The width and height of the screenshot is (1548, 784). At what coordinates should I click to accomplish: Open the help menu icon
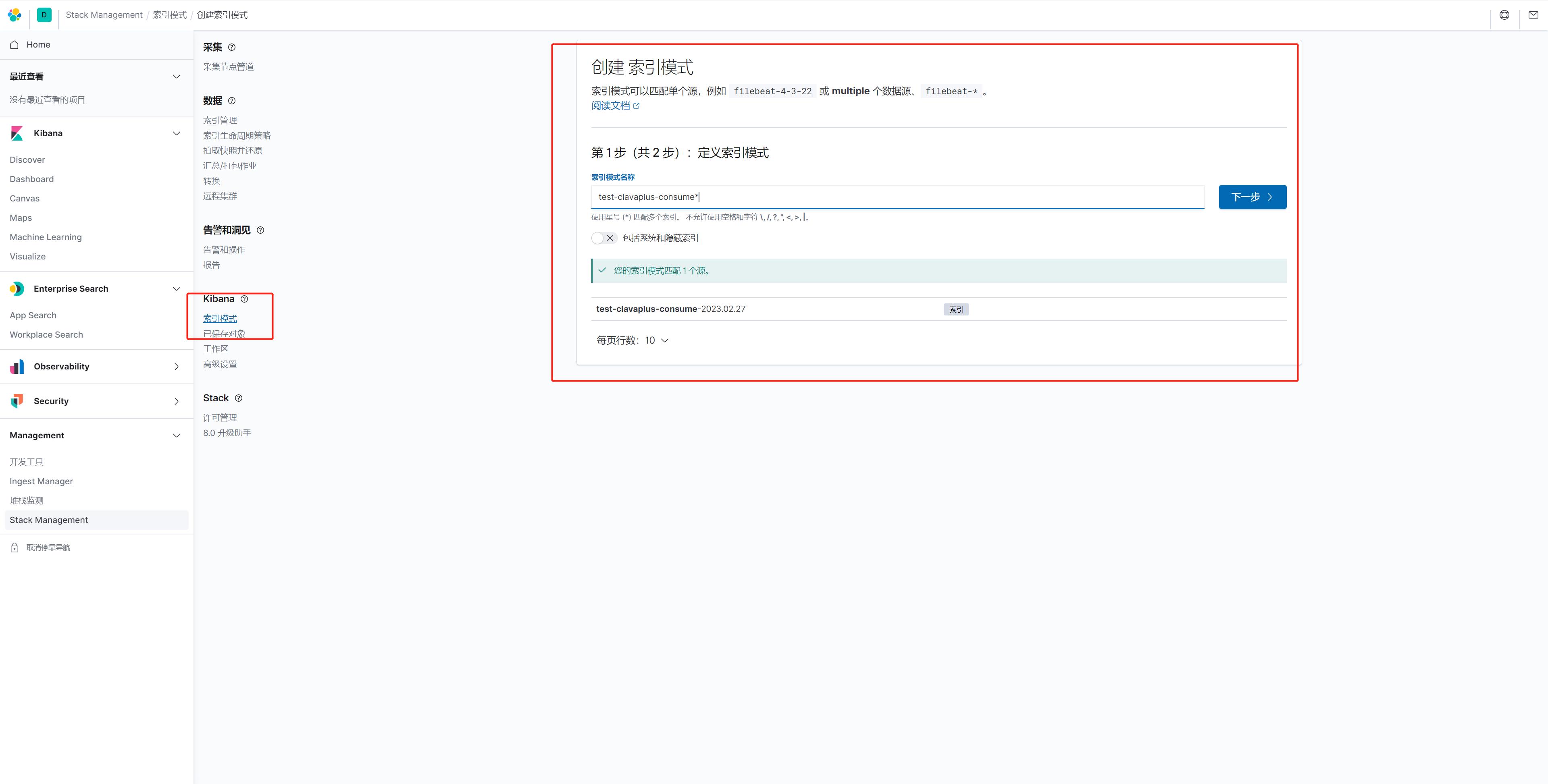[1504, 15]
